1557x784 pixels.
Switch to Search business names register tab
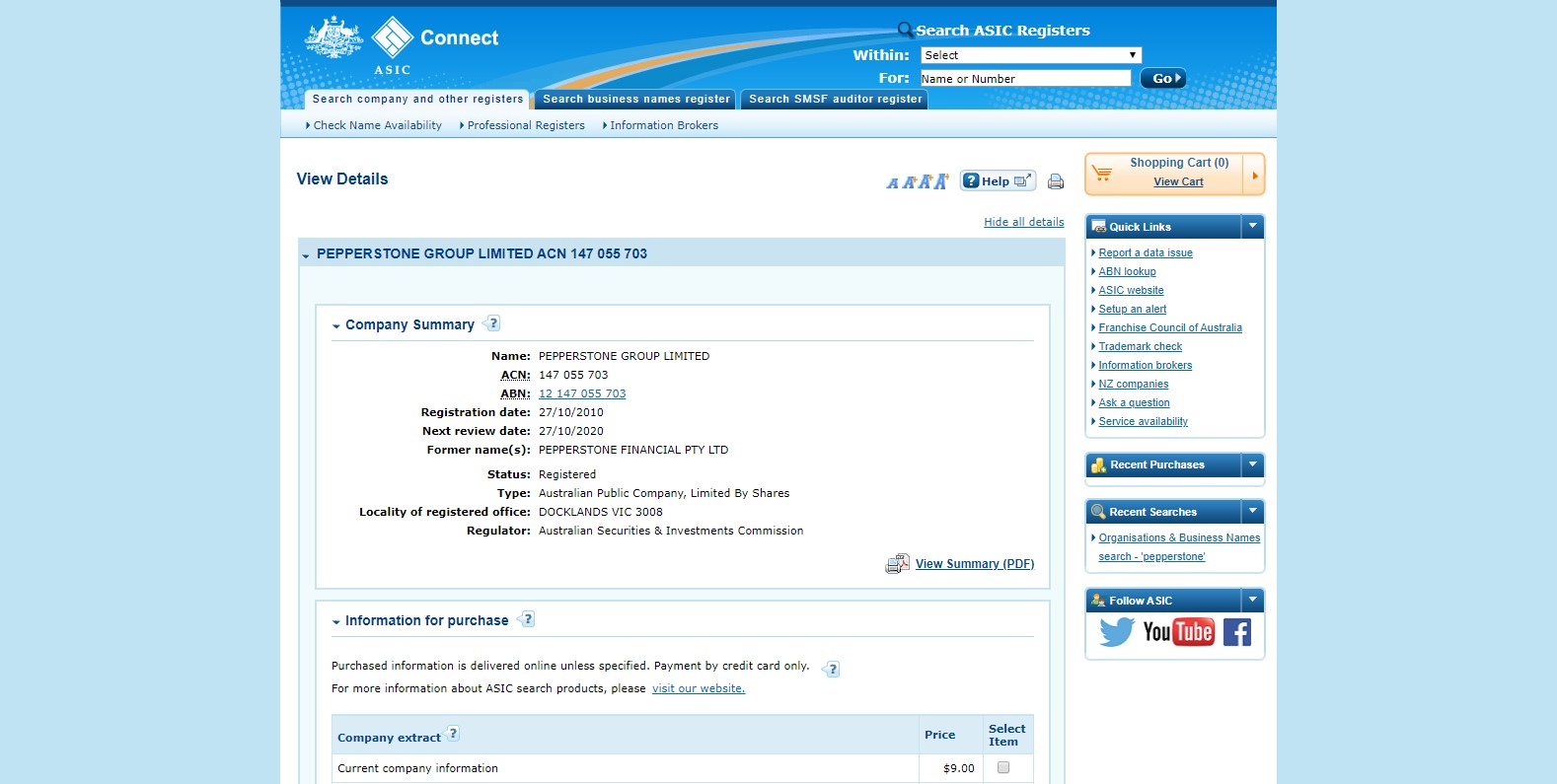pos(635,100)
